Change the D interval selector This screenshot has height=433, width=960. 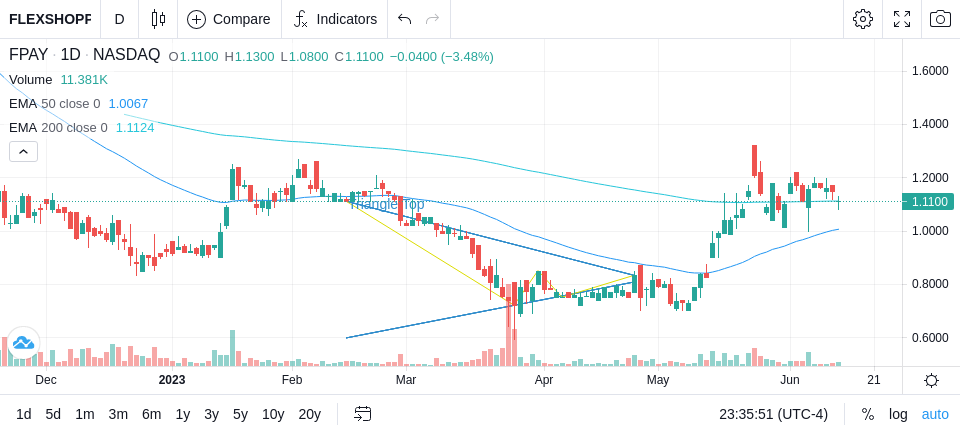point(119,19)
